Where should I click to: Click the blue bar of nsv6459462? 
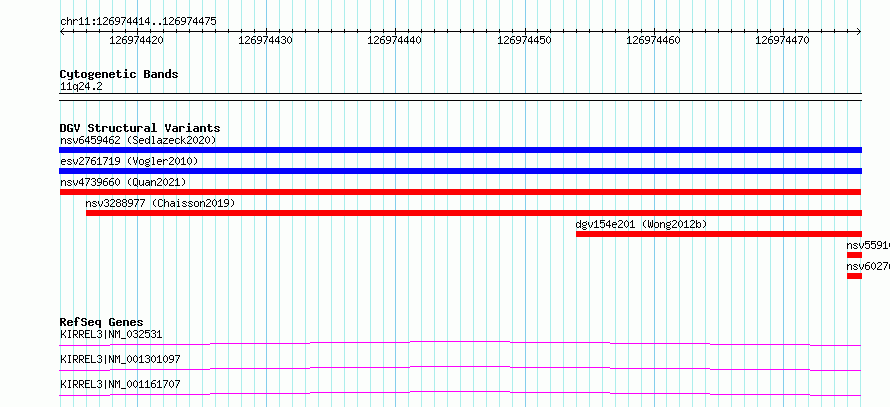tap(460, 150)
